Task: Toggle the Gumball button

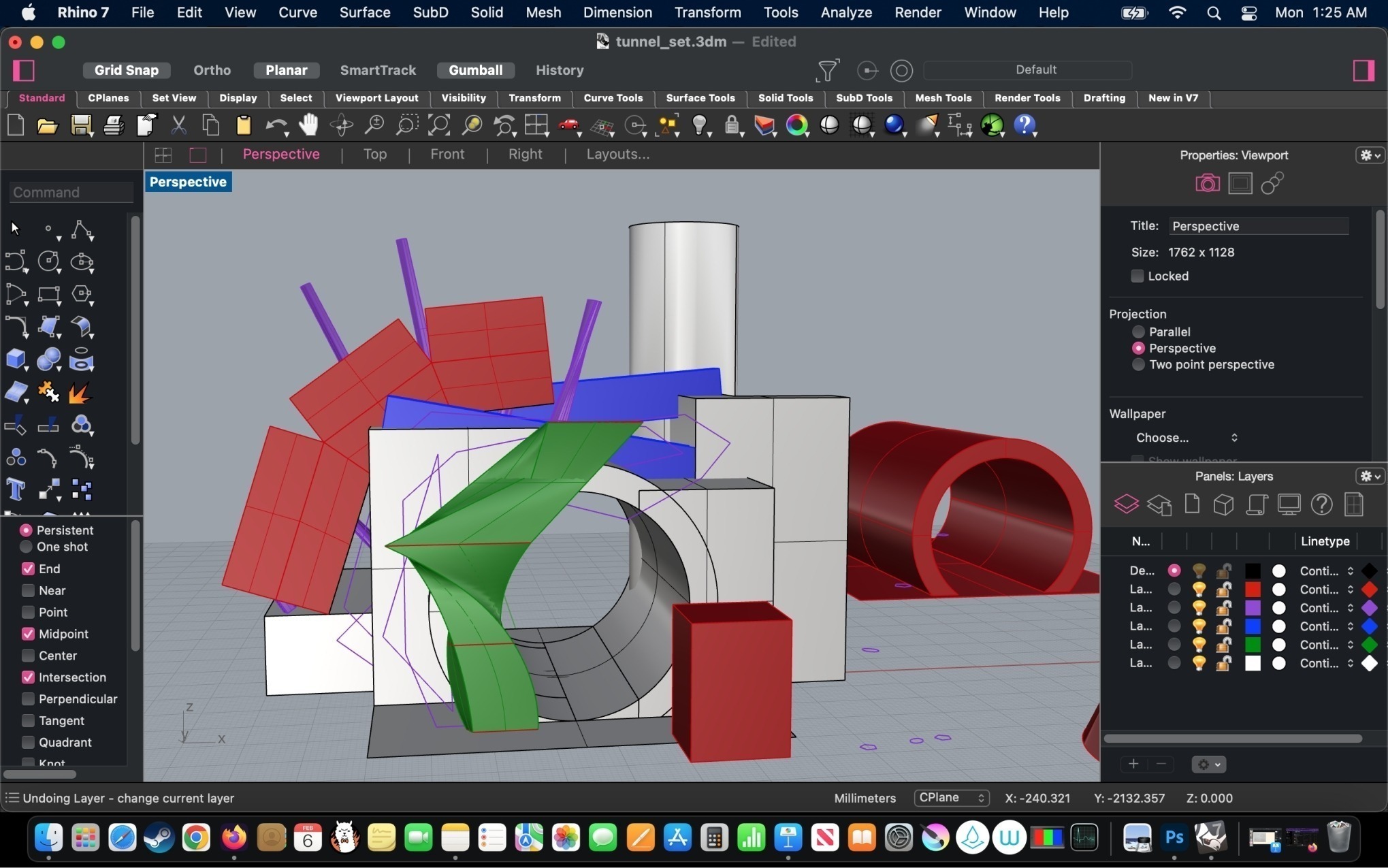Action: 475,70
